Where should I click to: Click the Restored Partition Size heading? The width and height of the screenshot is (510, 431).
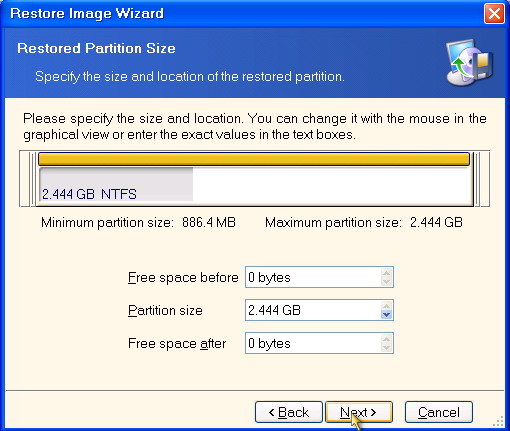(96, 48)
